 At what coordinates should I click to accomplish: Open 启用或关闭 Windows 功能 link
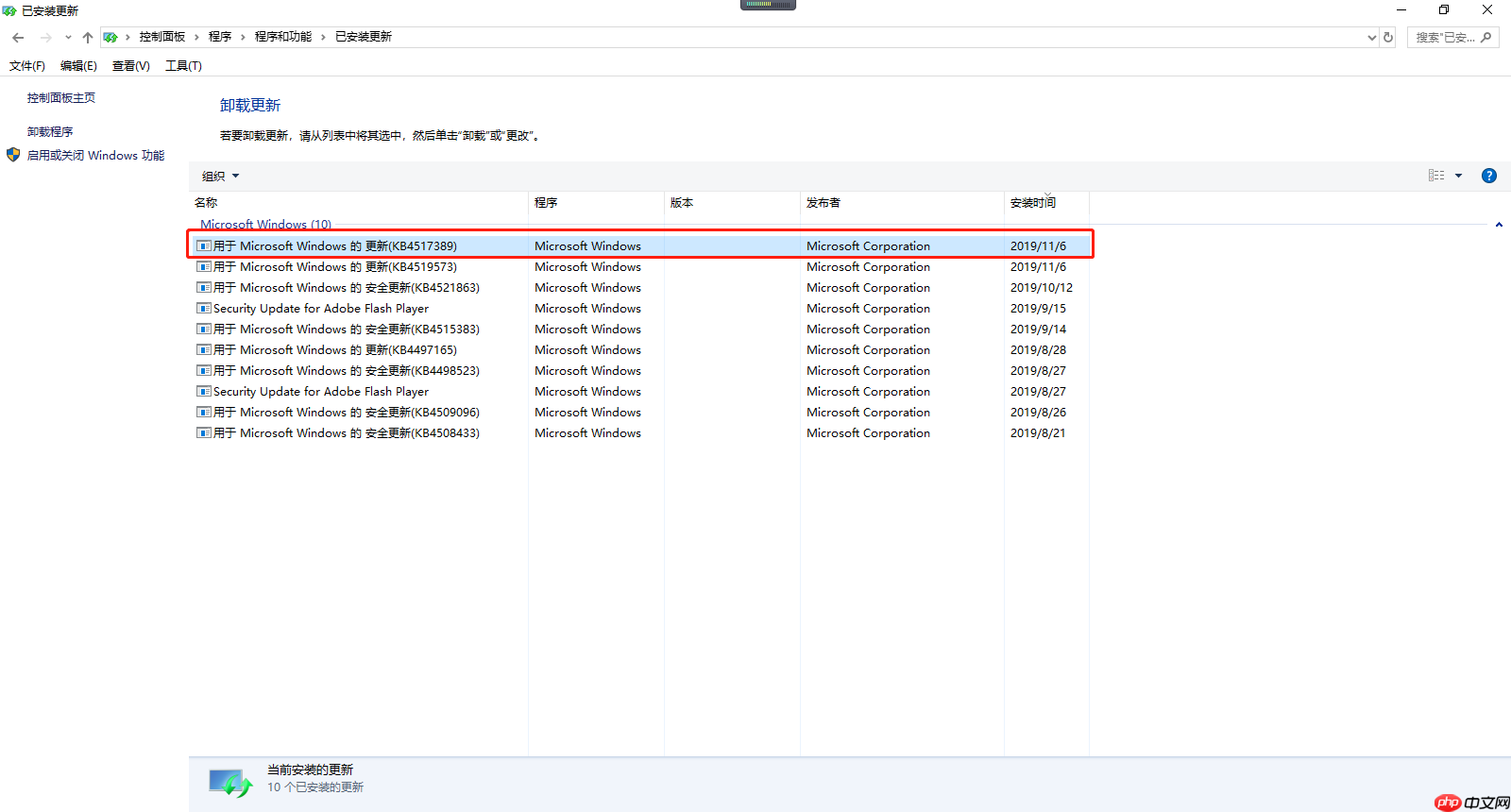point(95,156)
